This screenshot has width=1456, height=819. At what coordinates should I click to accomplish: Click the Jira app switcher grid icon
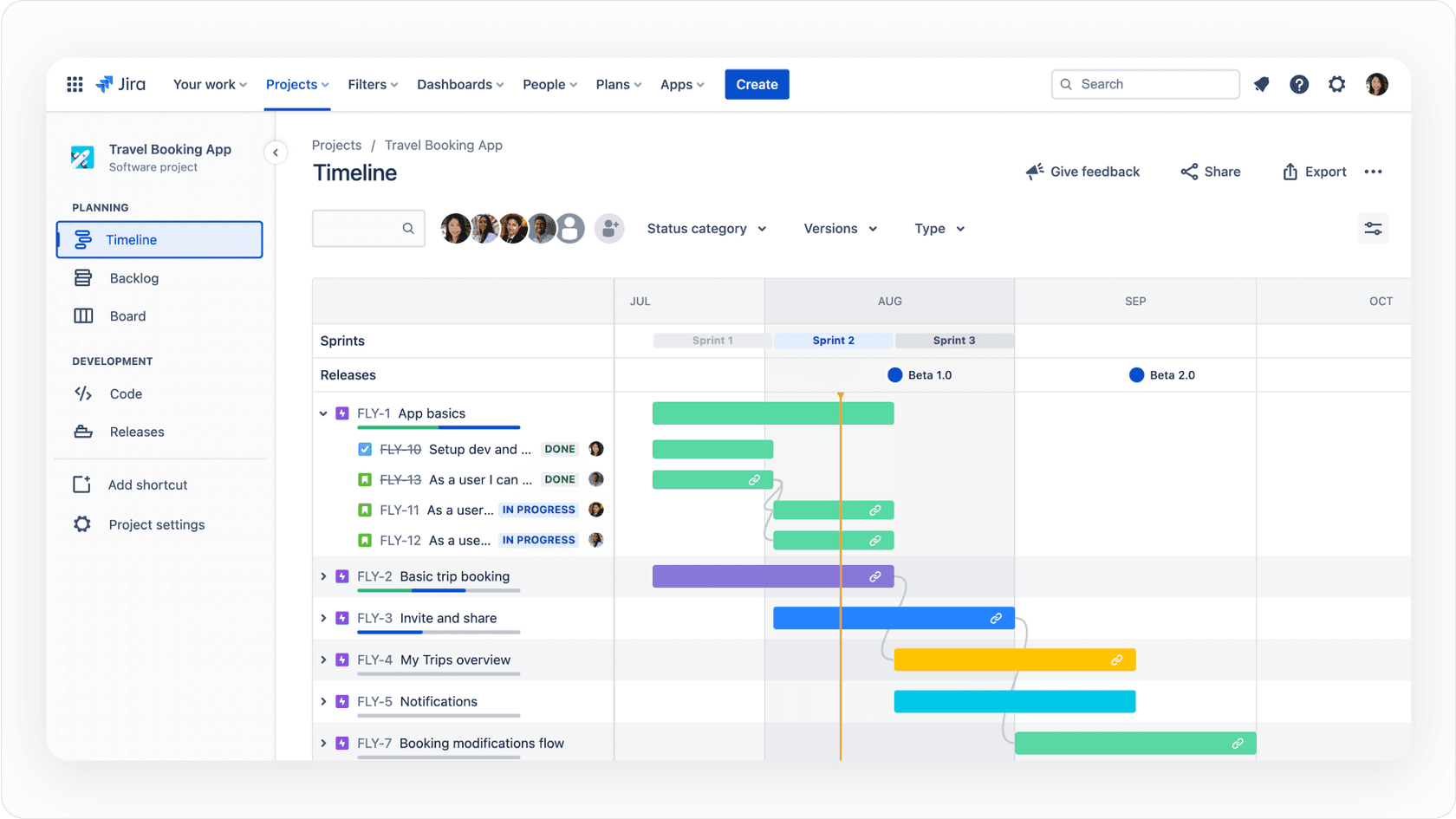(75, 83)
